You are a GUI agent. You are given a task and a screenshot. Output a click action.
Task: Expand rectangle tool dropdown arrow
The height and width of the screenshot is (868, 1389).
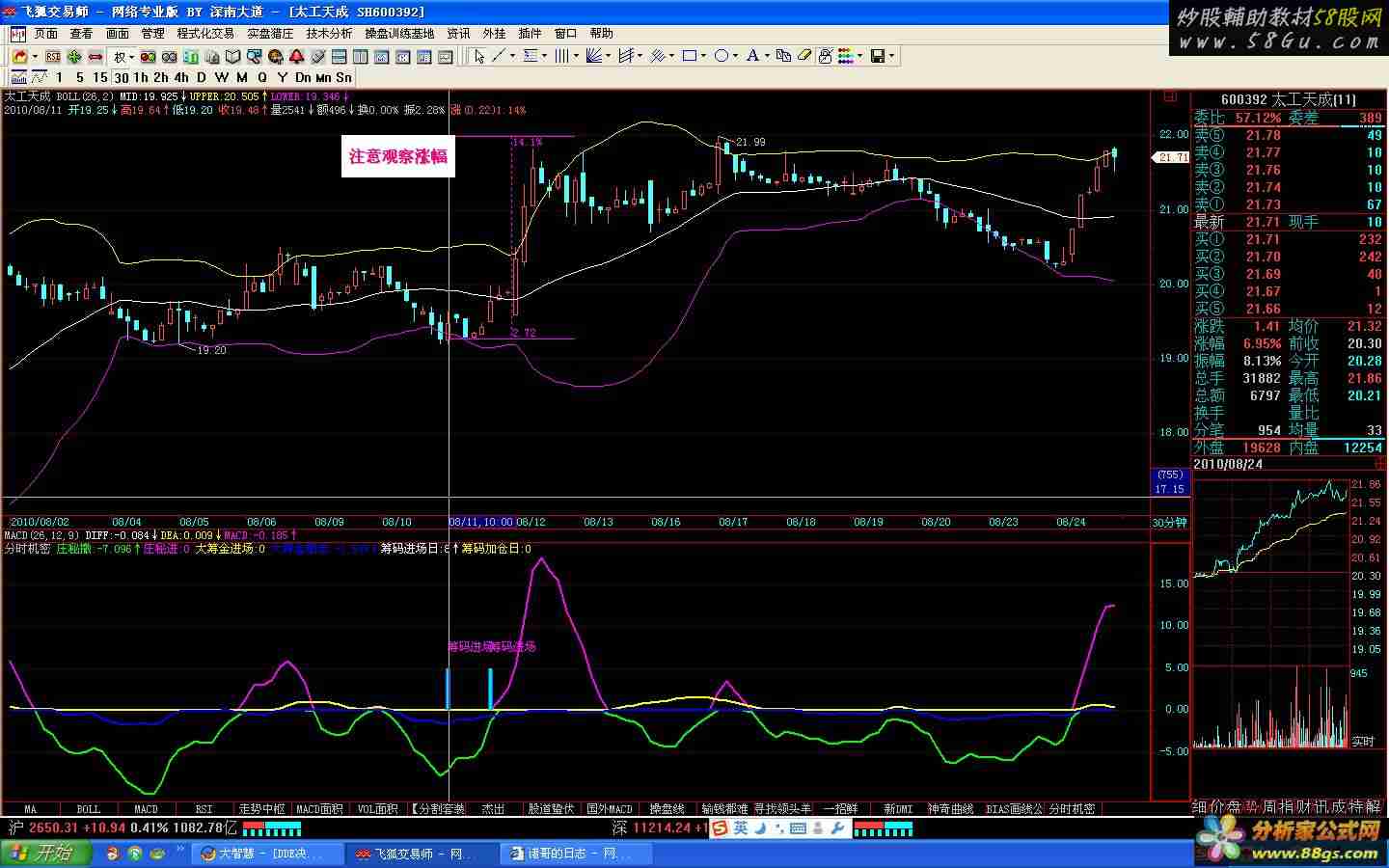[704, 56]
